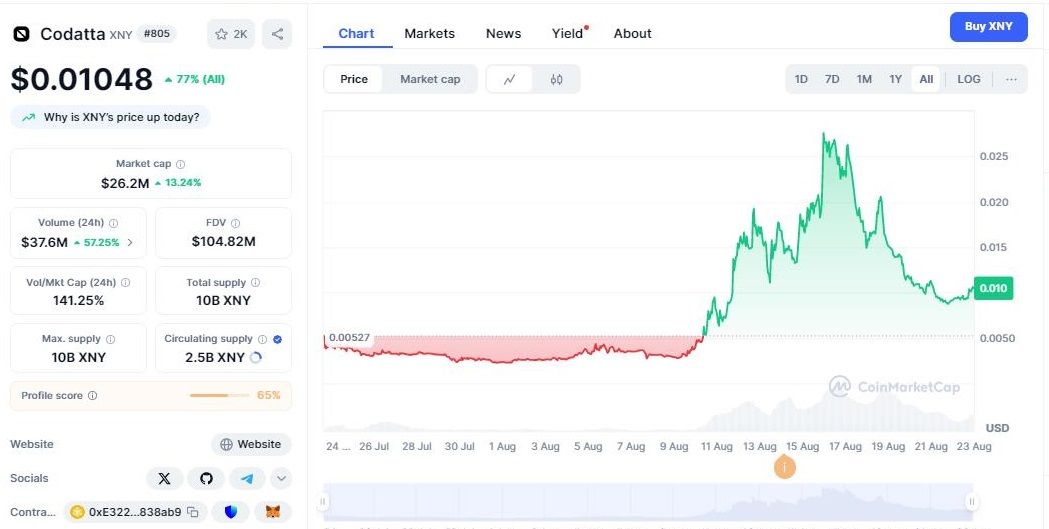Screen dimensions: 1049x529
Task: Click Profile score info icon
Action: (92, 396)
